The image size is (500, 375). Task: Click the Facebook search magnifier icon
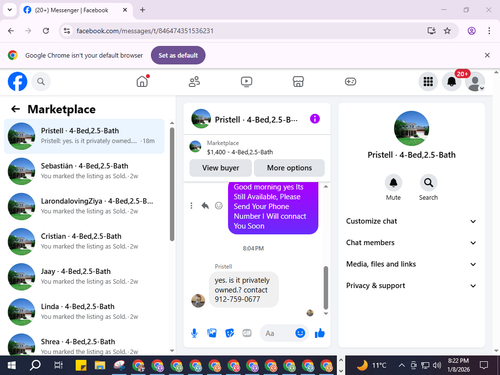[x=41, y=81]
